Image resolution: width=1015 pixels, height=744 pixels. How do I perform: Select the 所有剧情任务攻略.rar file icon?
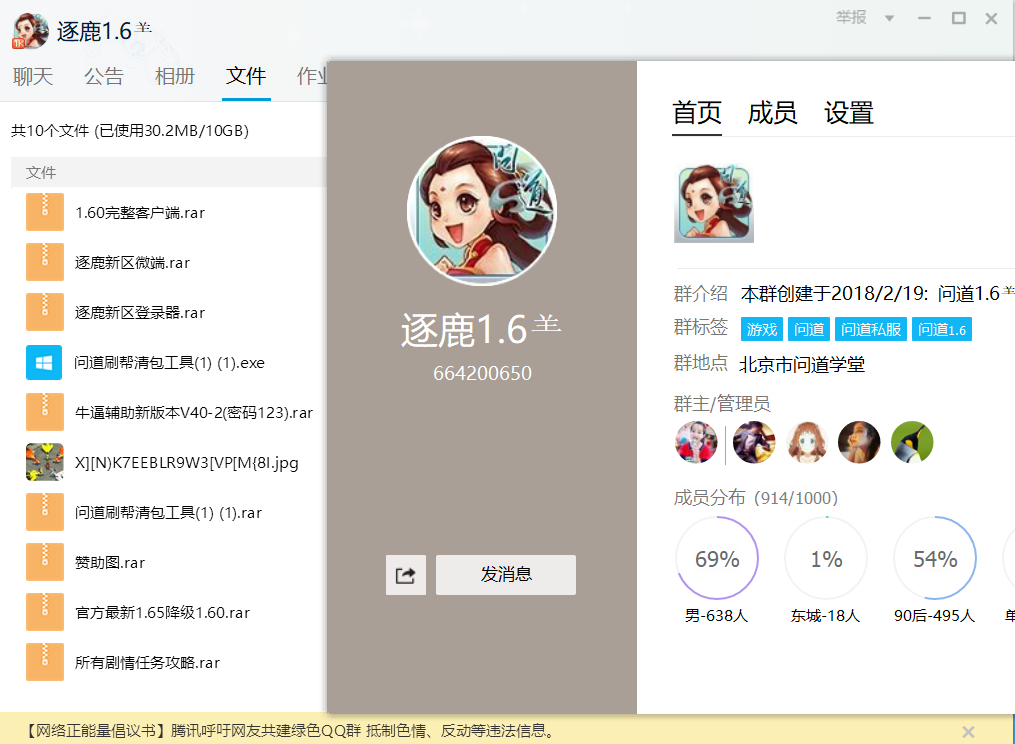pyautogui.click(x=45, y=662)
